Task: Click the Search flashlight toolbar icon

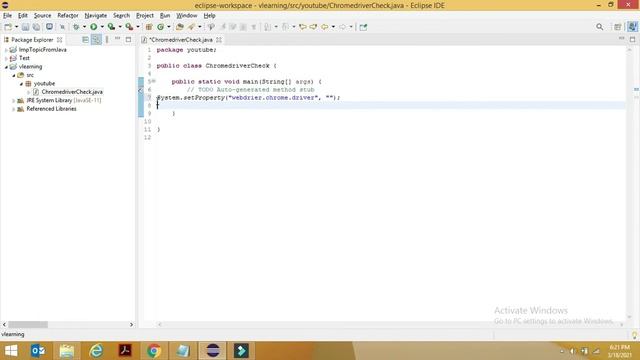Action: [x=191, y=27]
